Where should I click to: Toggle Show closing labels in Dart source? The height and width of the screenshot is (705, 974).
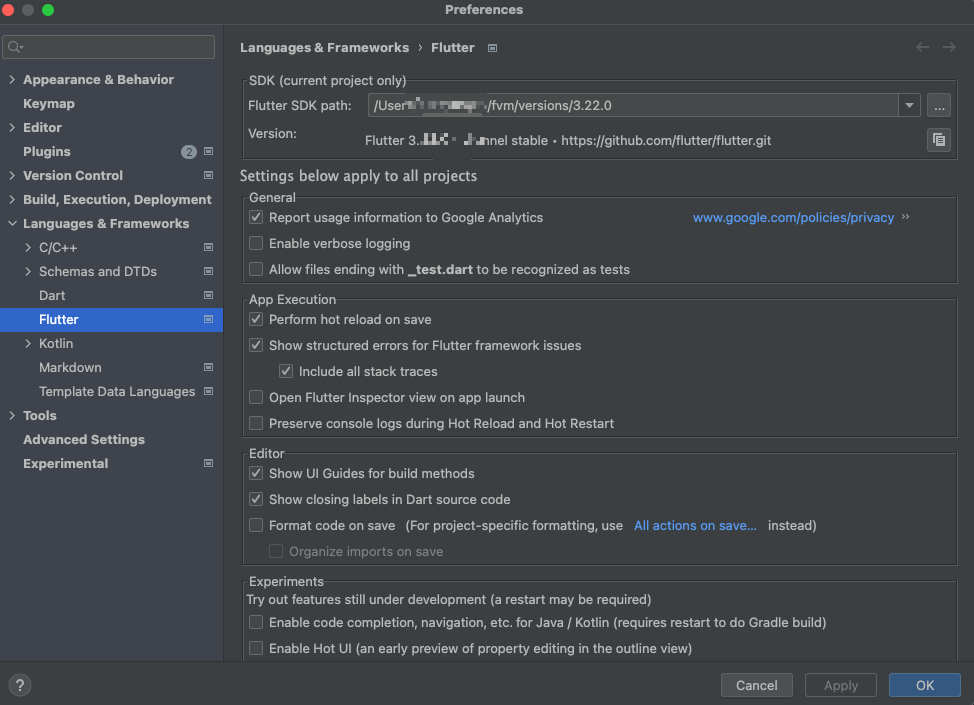[x=256, y=499]
